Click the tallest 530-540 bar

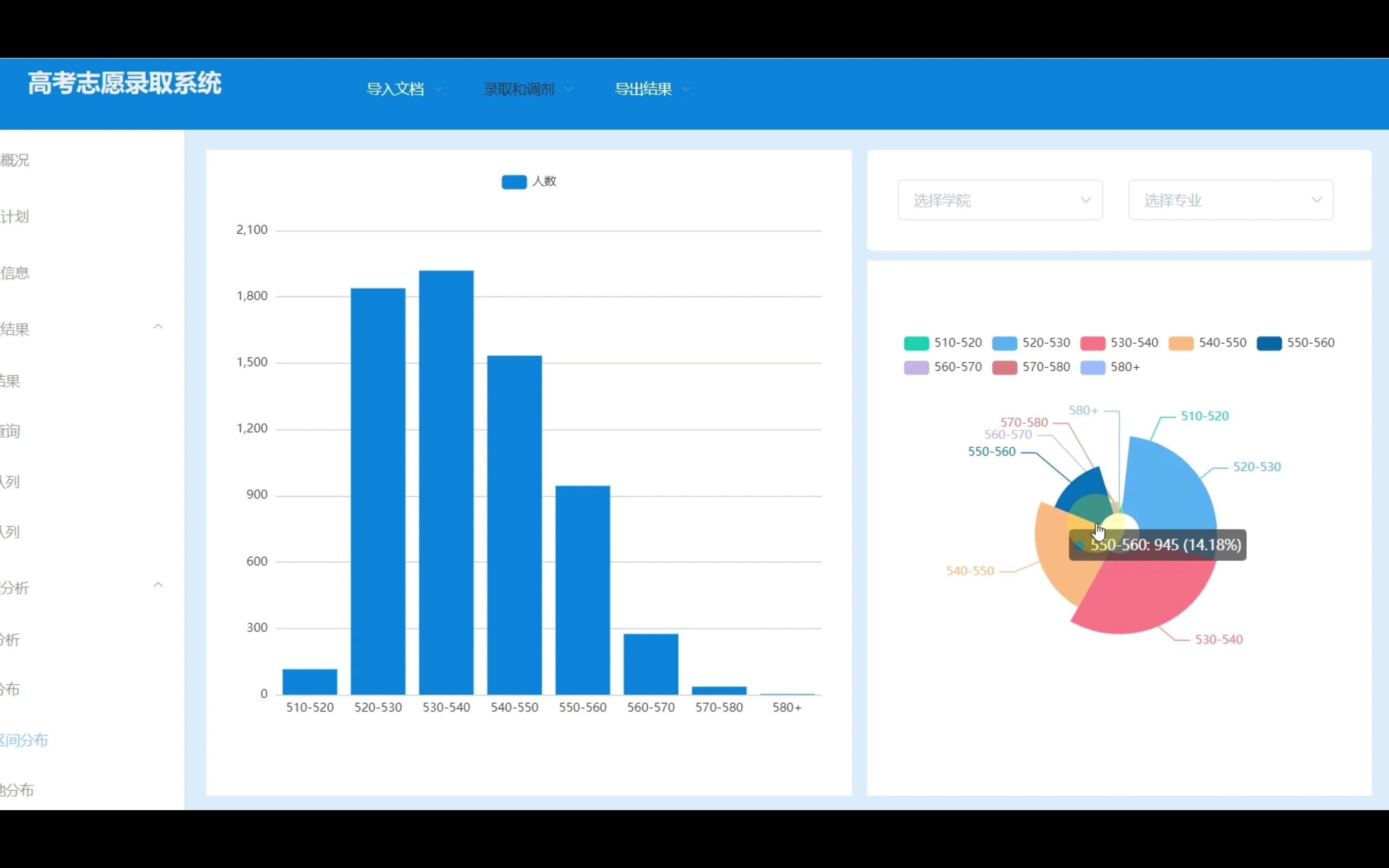point(447,482)
